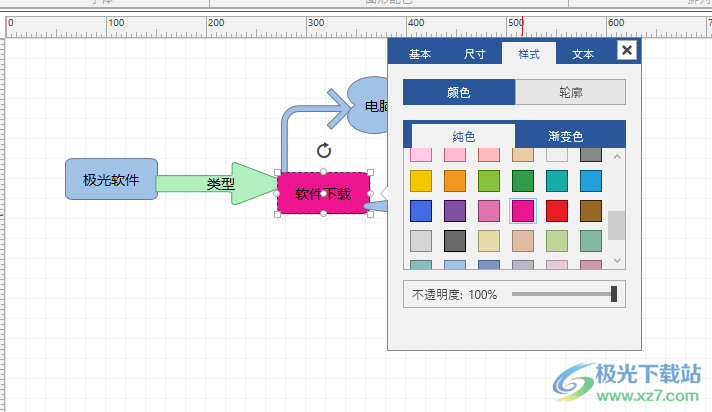Pick the royal blue color swatch
Image resolution: width=712 pixels, height=412 pixels.
click(x=421, y=211)
